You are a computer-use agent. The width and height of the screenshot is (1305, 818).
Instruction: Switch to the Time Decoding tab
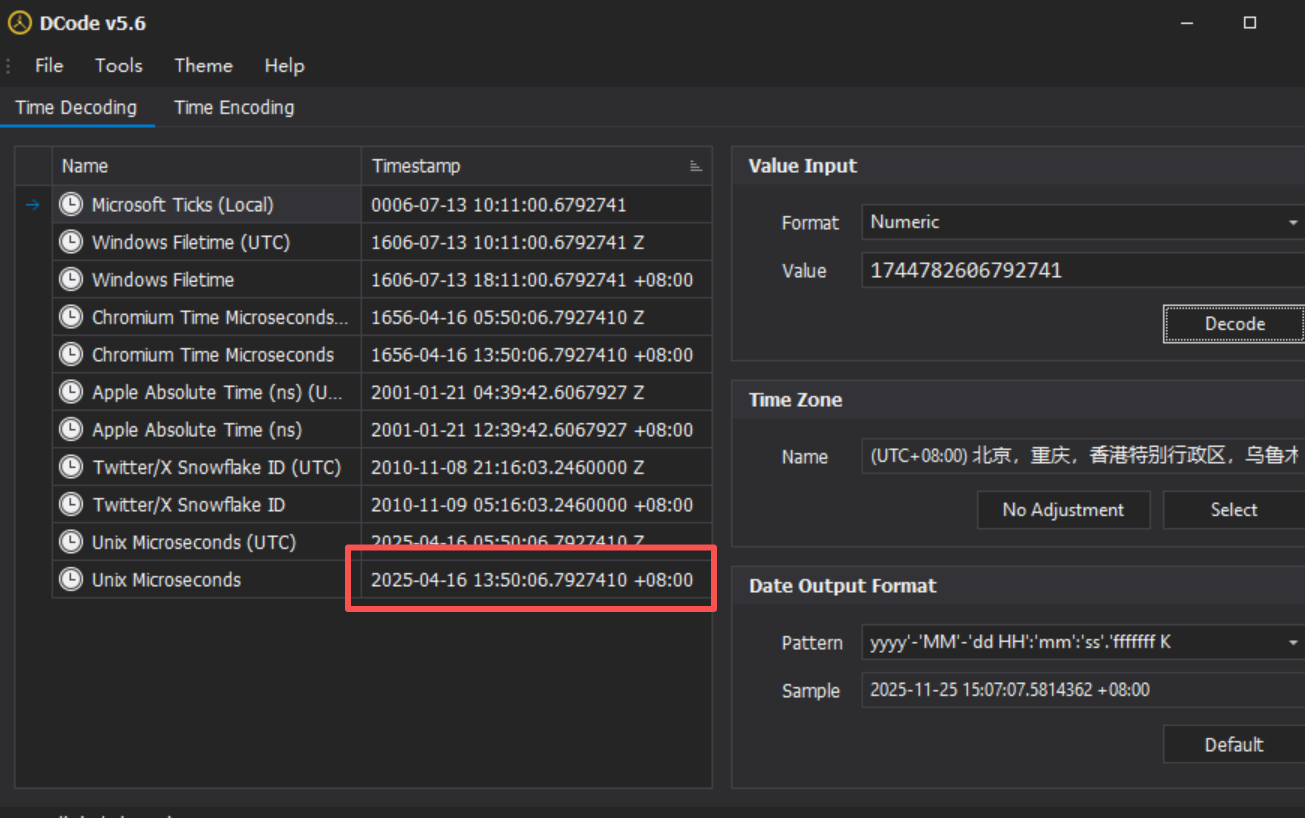coord(76,108)
